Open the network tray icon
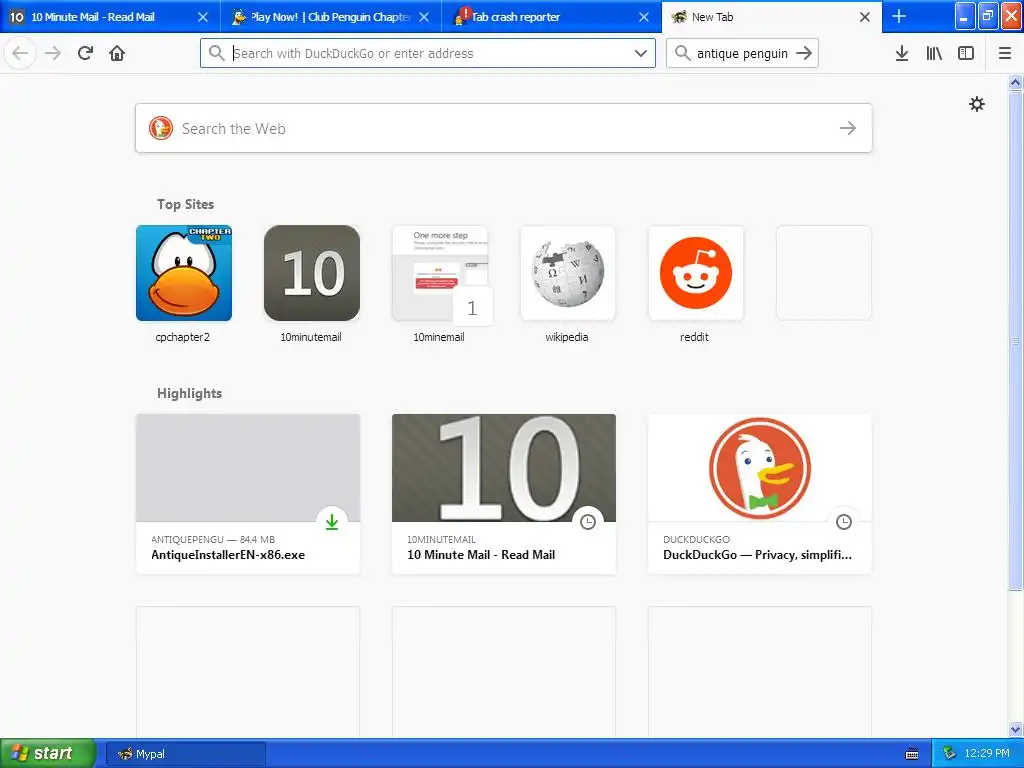 950,754
